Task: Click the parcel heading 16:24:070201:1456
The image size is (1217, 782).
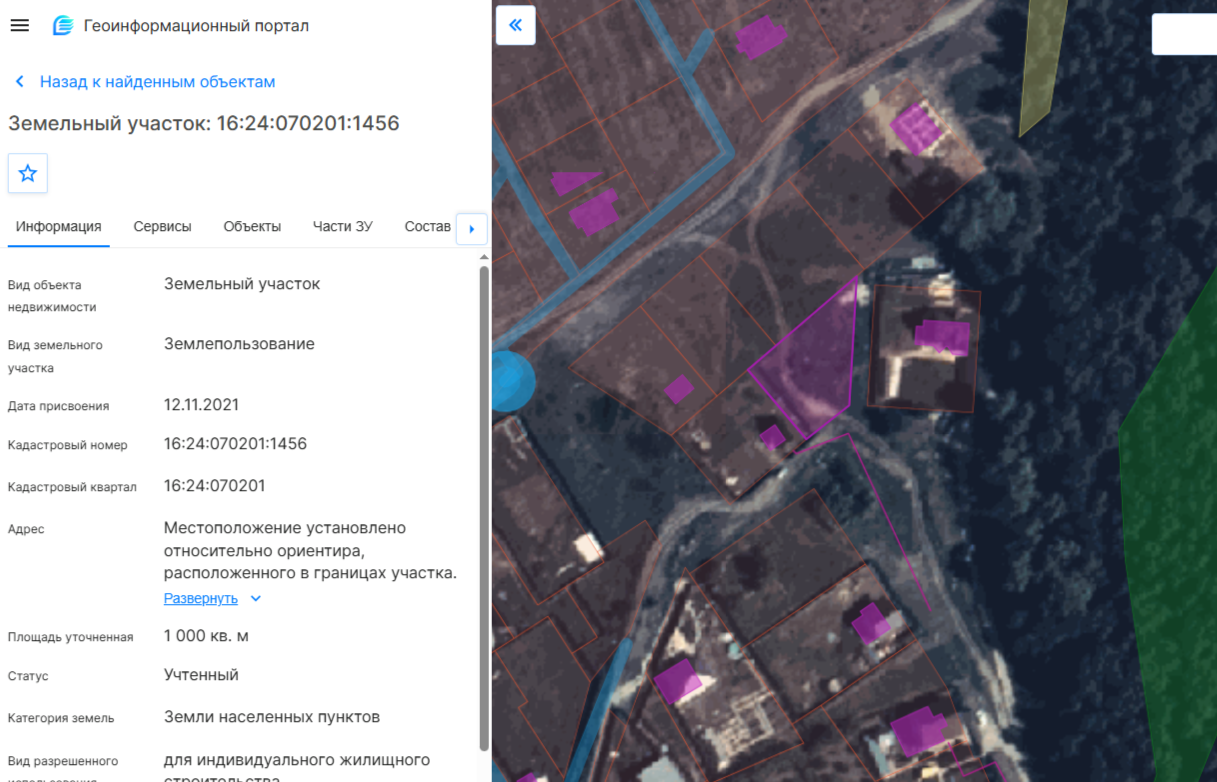Action: point(204,123)
